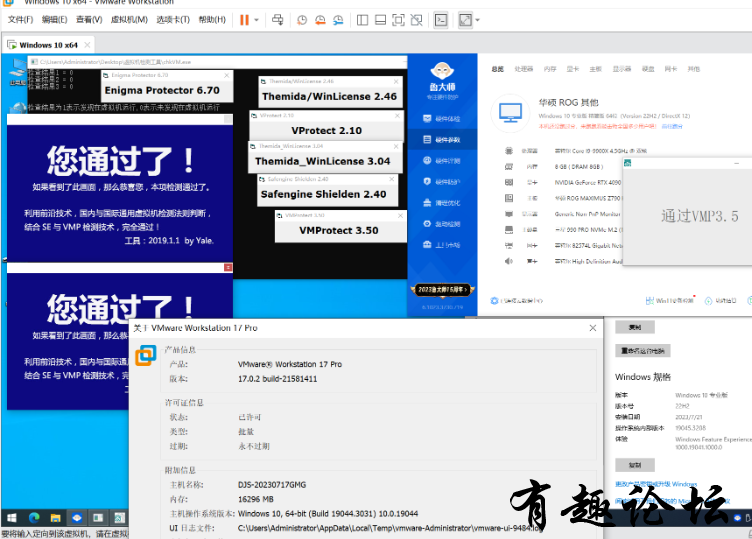Enter full screen mode icon in VMware toolbar
Image resolution: width=752 pixels, height=539 pixels.
pos(398,20)
